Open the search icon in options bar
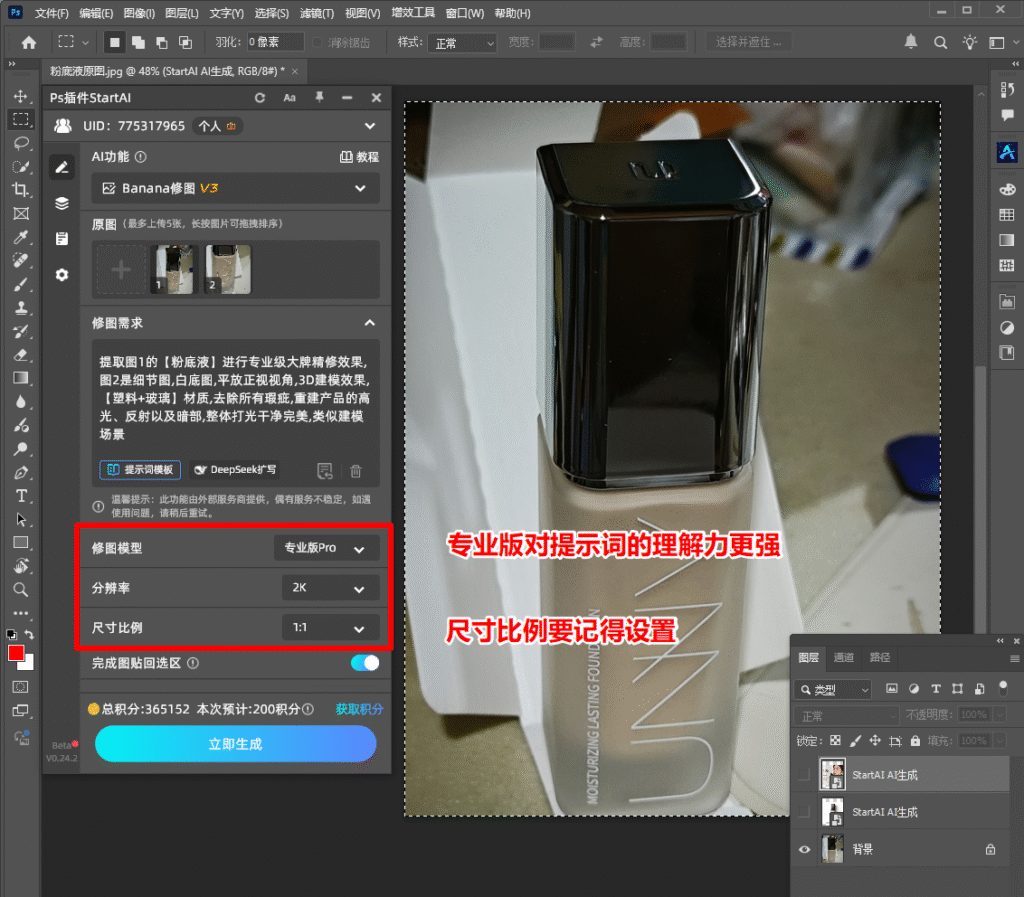 pyautogui.click(x=940, y=42)
